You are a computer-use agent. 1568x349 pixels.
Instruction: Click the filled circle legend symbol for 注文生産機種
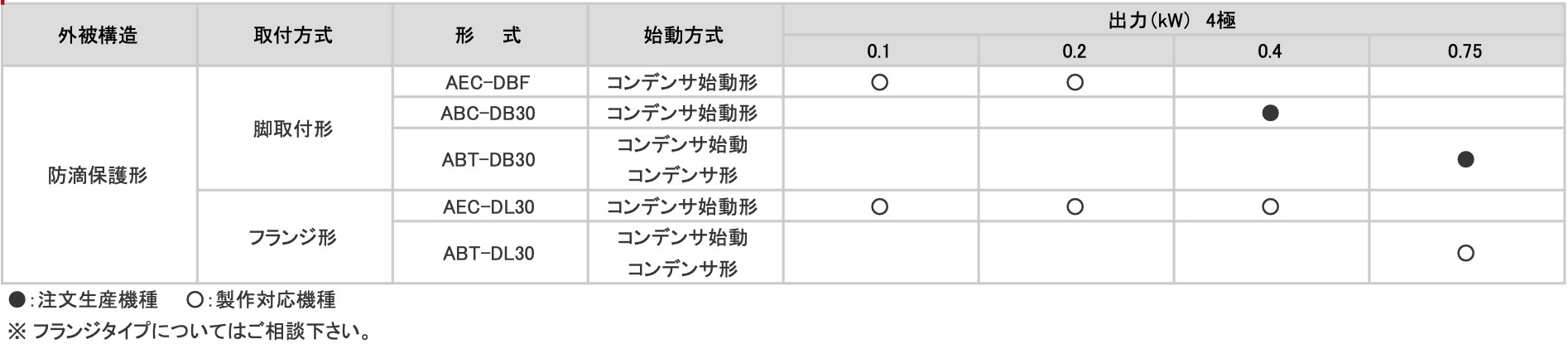pos(17,299)
